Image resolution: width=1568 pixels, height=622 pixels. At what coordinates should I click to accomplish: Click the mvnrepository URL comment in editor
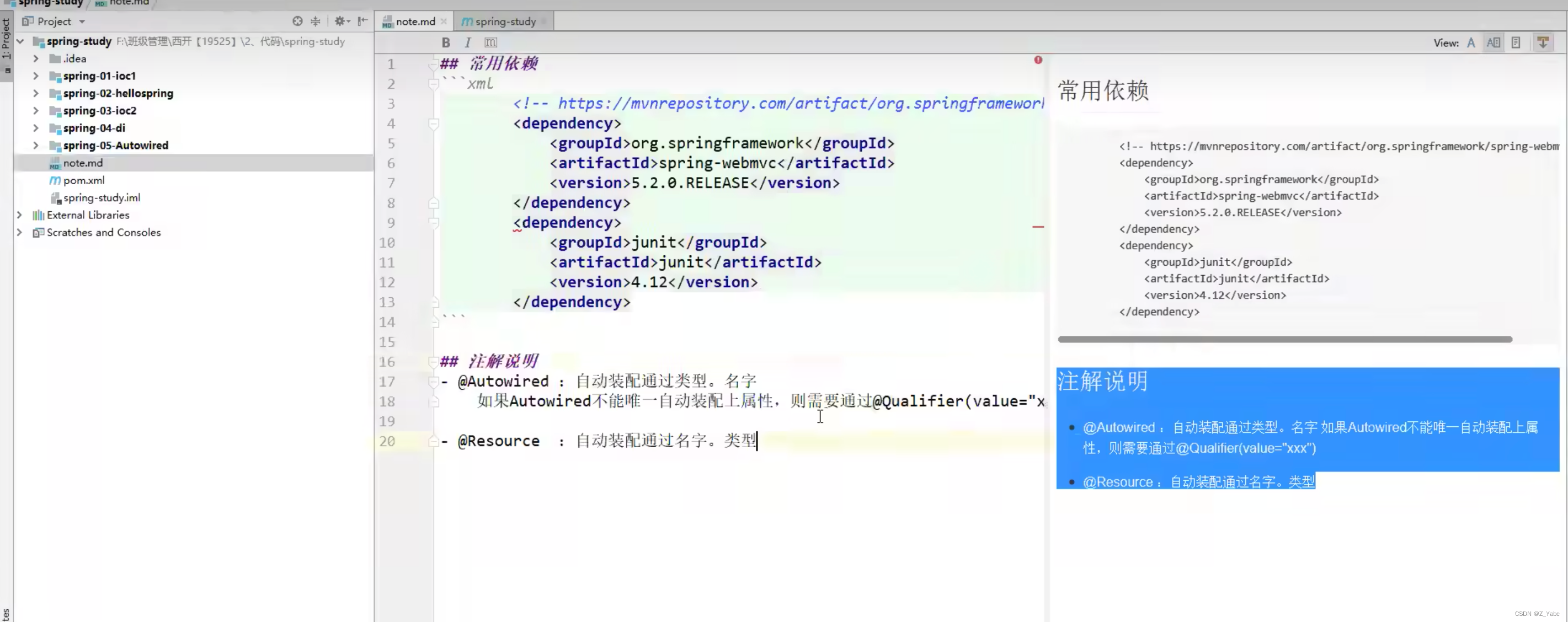(778, 104)
